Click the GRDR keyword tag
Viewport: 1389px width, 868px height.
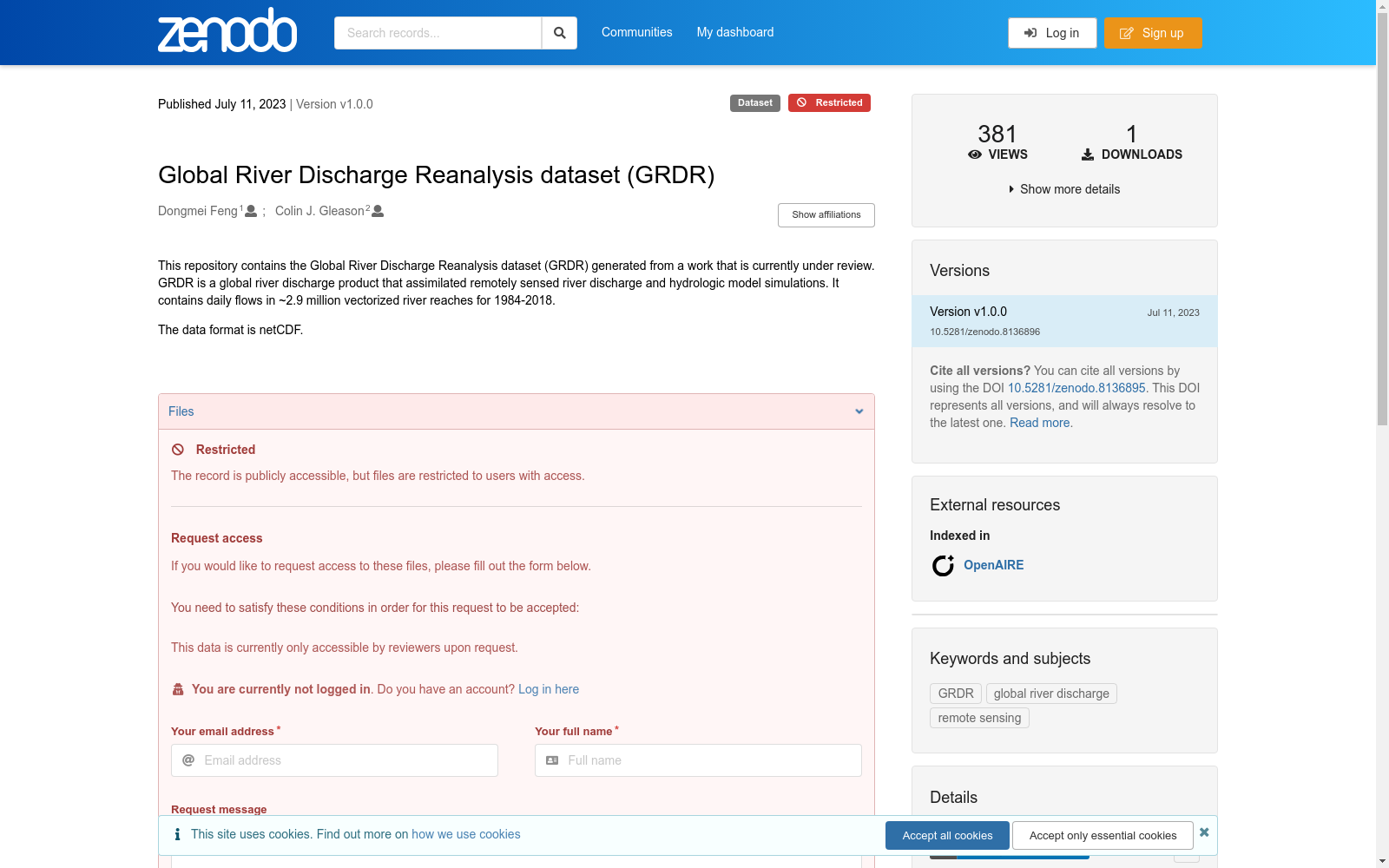click(x=956, y=694)
